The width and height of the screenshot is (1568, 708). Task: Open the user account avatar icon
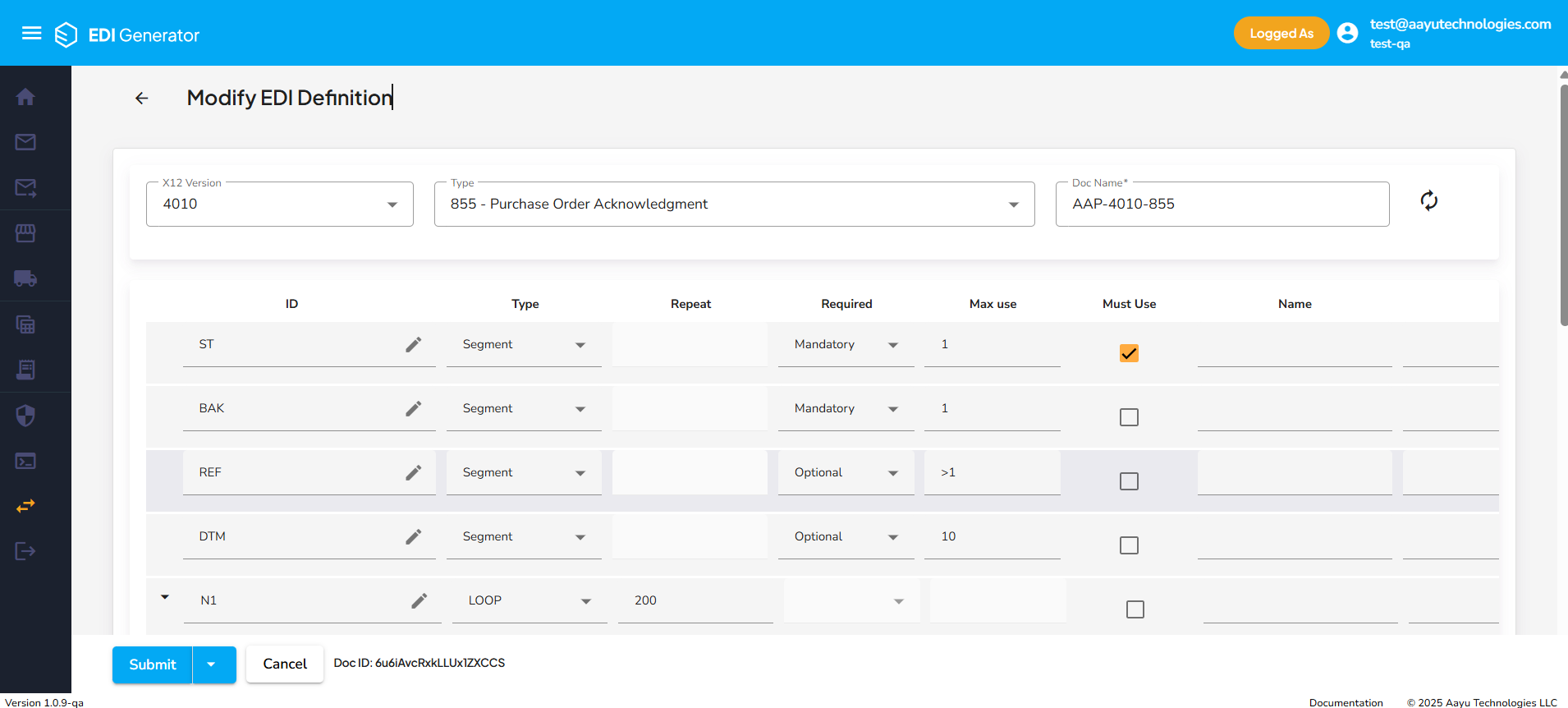coord(1347,33)
